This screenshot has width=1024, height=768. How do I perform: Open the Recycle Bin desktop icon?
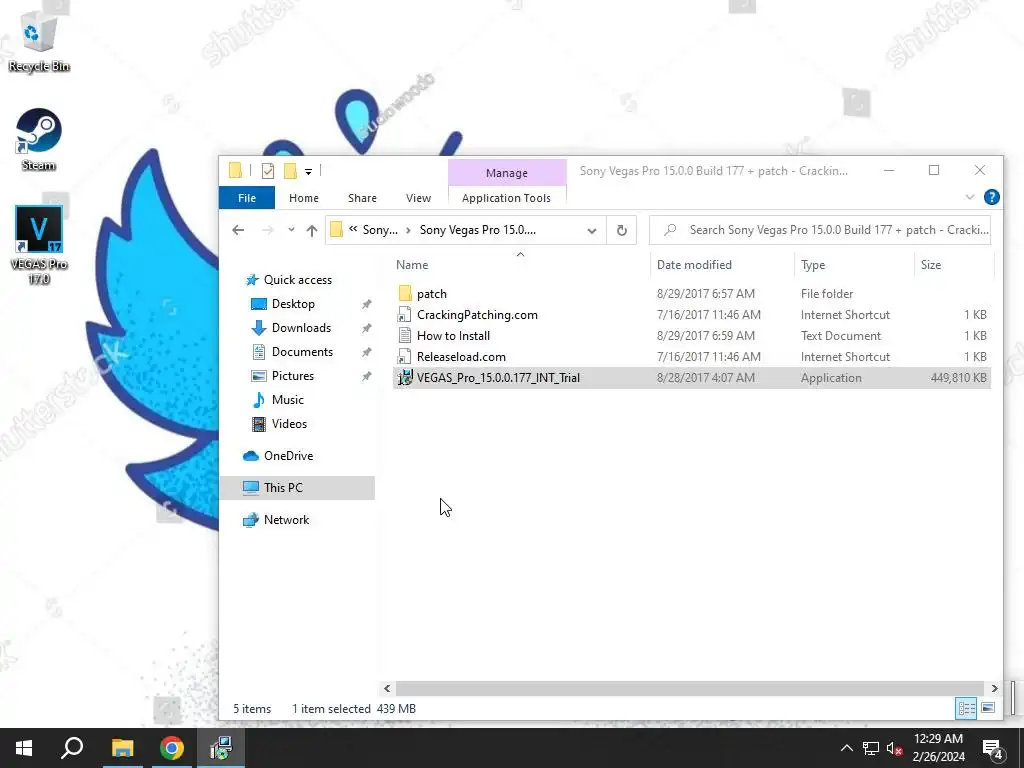39,40
